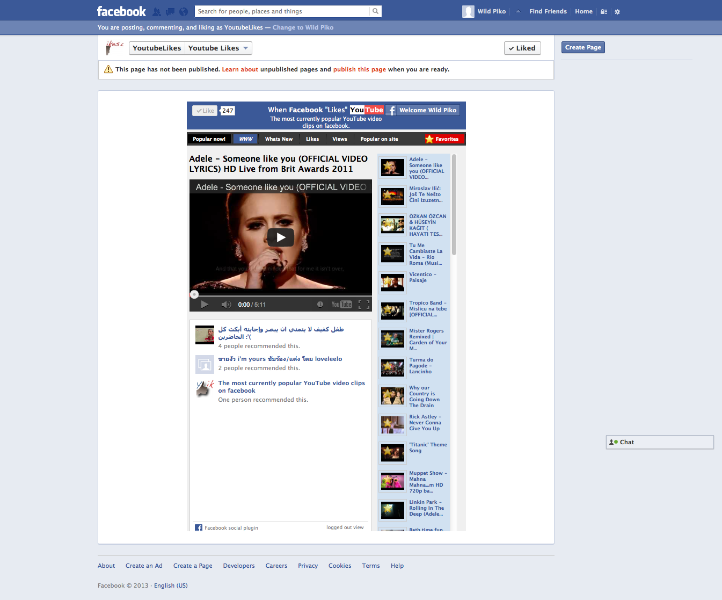
Task: Open the ÖZKAN ÖZCAN & HÜSEYİN KAĞIT video
Action: pyautogui.click(x=413, y=225)
